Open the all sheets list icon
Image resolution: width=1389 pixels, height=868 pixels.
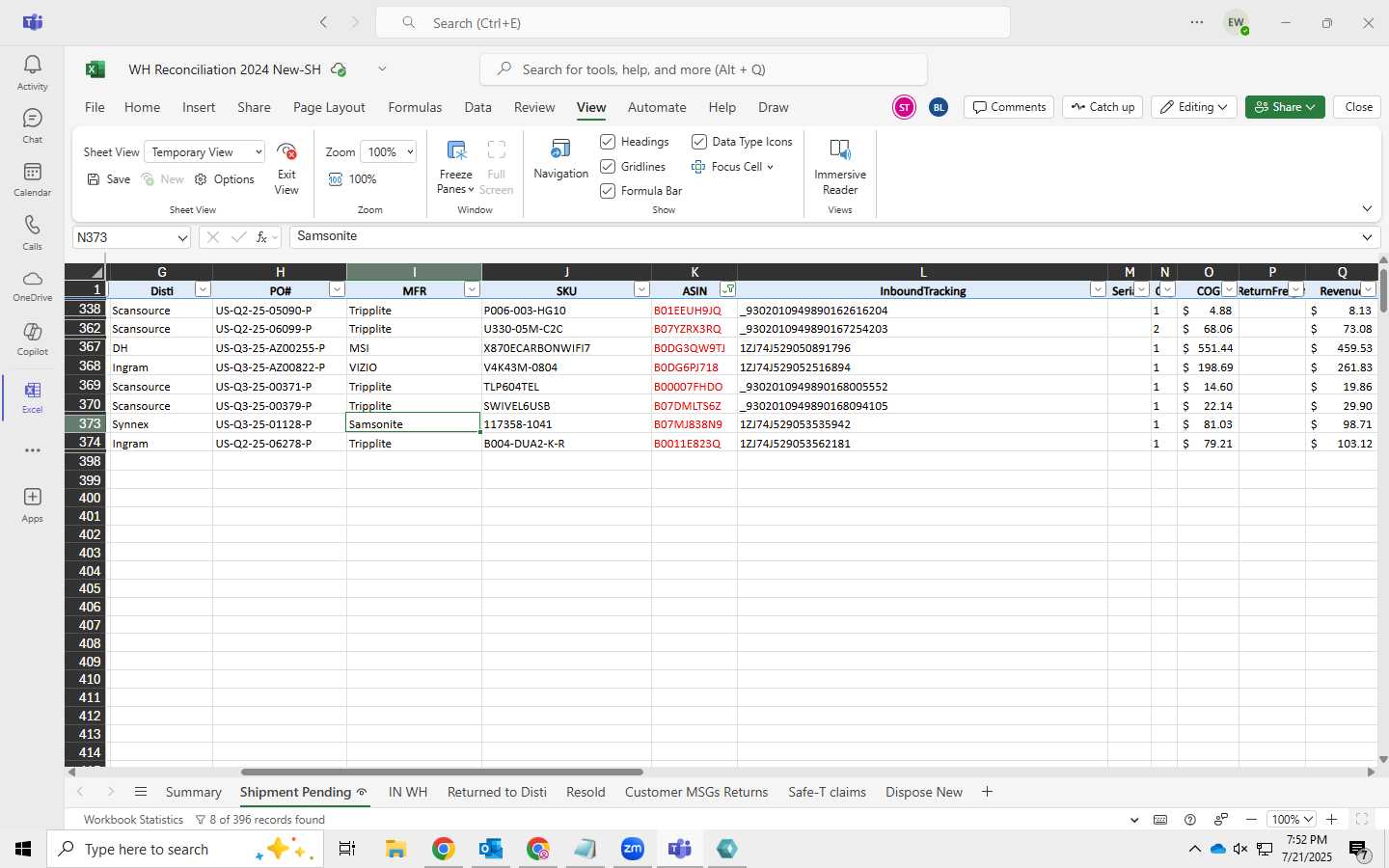click(141, 792)
